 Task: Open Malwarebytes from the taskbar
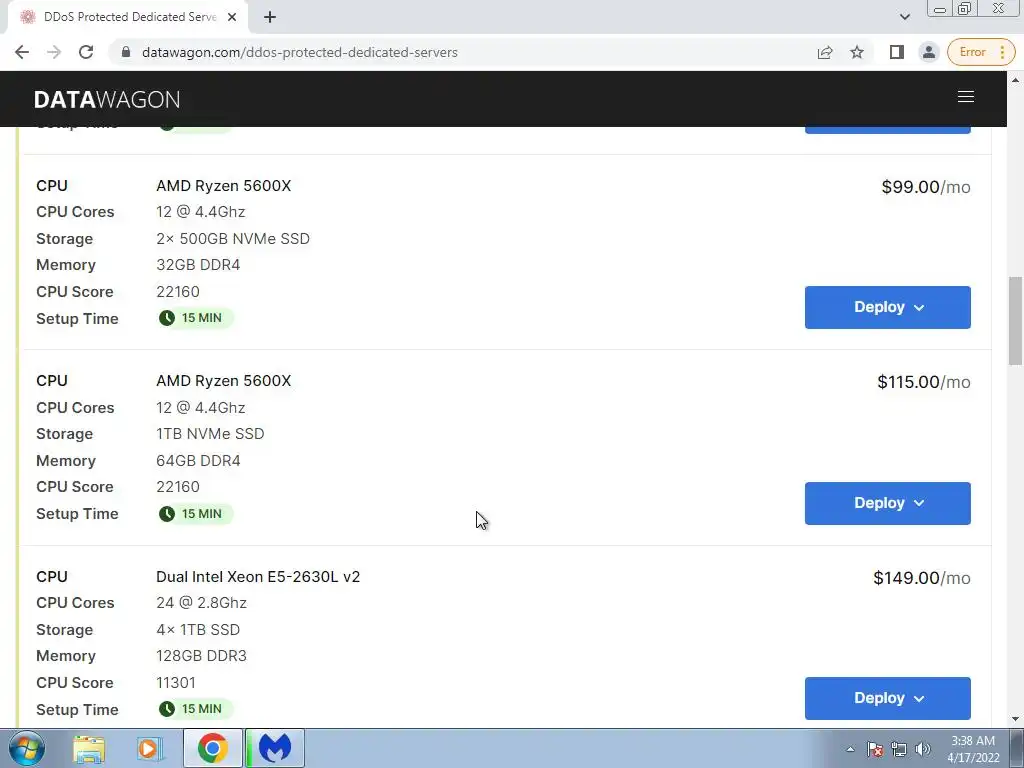275,748
